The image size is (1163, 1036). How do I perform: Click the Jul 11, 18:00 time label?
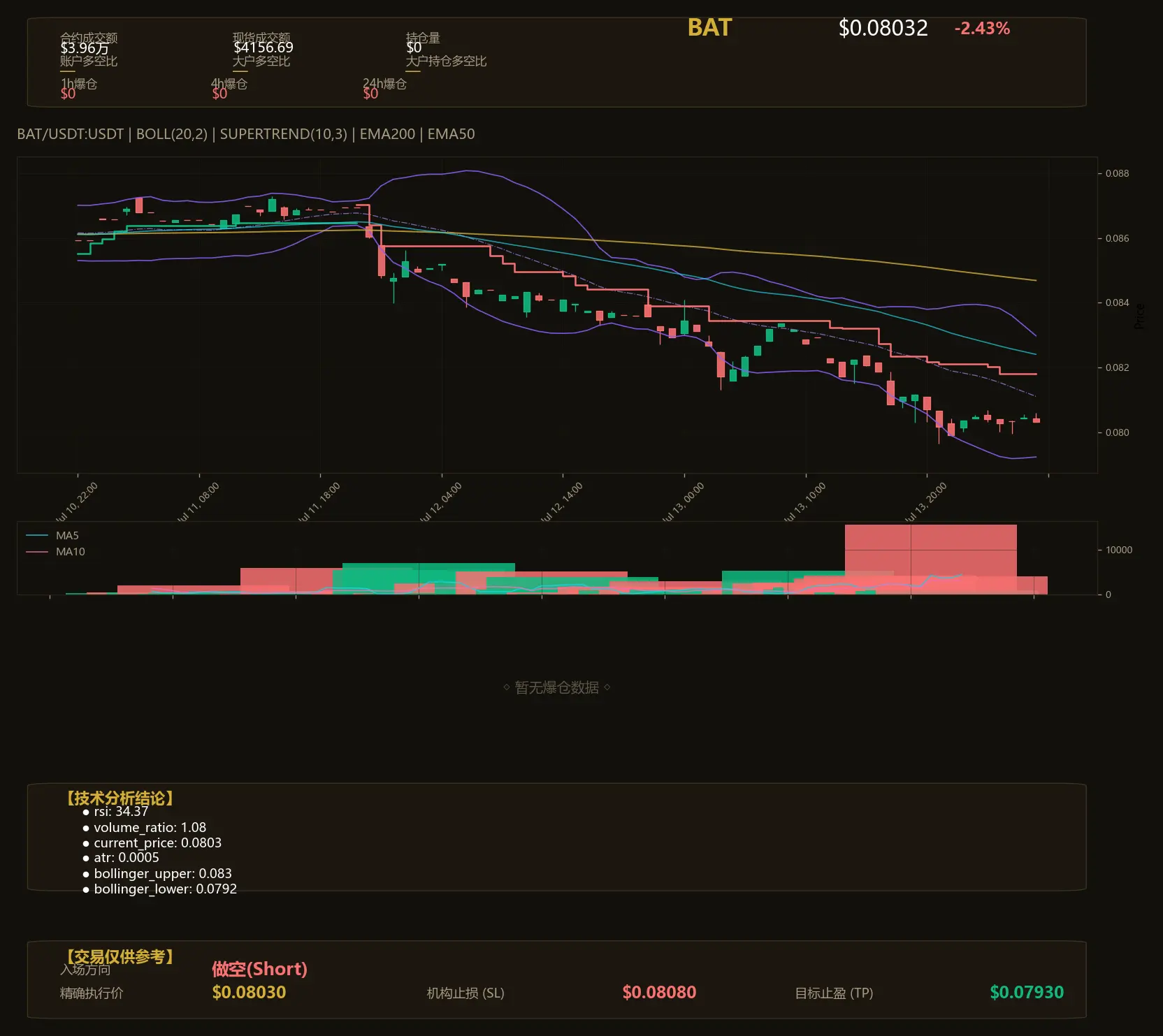[319, 502]
